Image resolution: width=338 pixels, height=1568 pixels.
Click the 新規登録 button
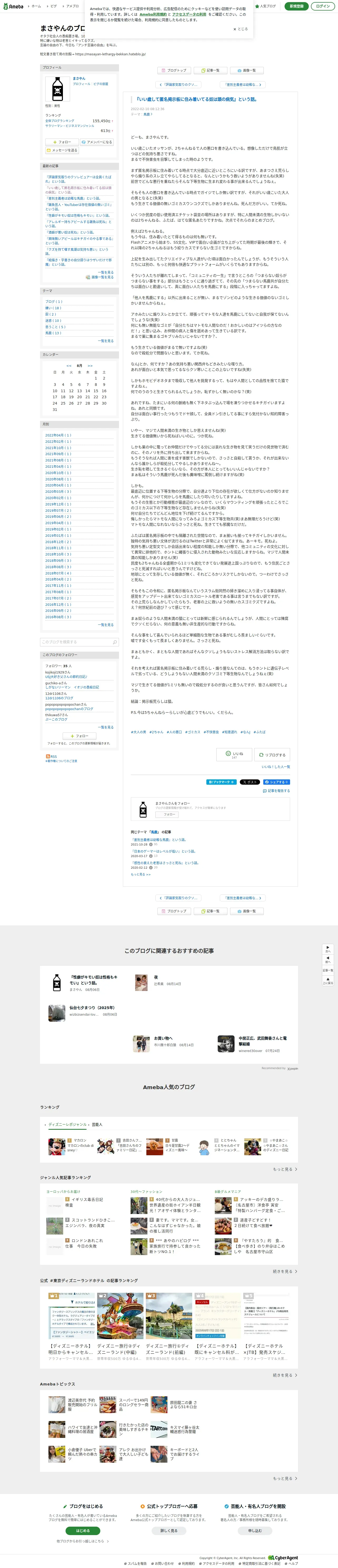[x=296, y=6]
